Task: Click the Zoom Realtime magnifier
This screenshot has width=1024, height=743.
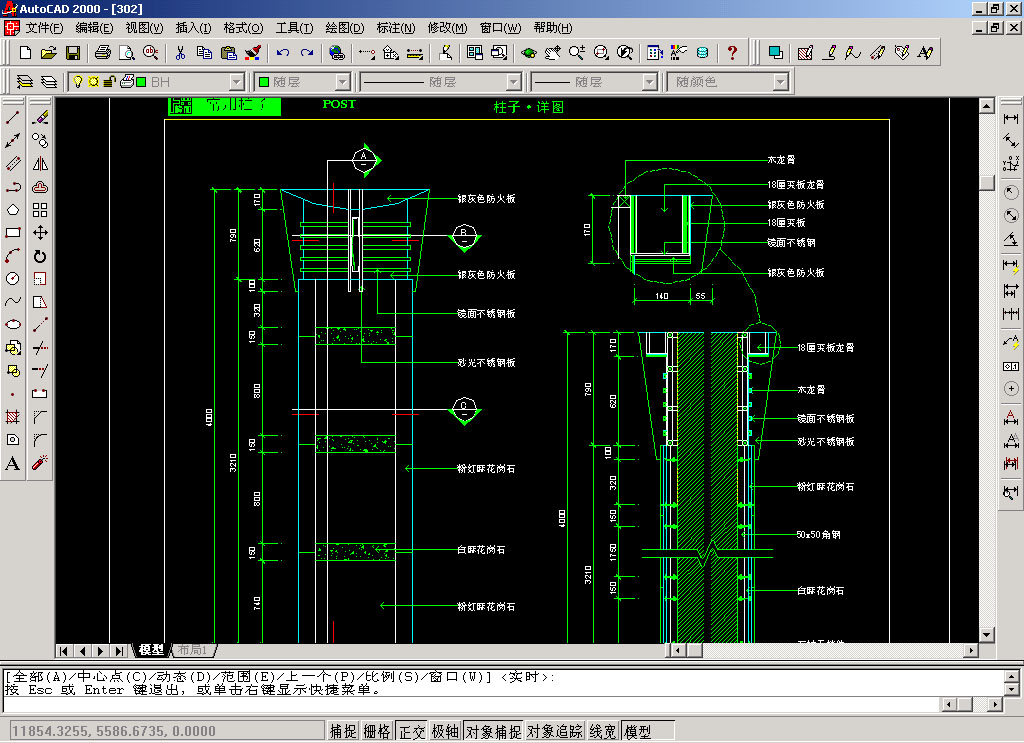Action: (577, 53)
